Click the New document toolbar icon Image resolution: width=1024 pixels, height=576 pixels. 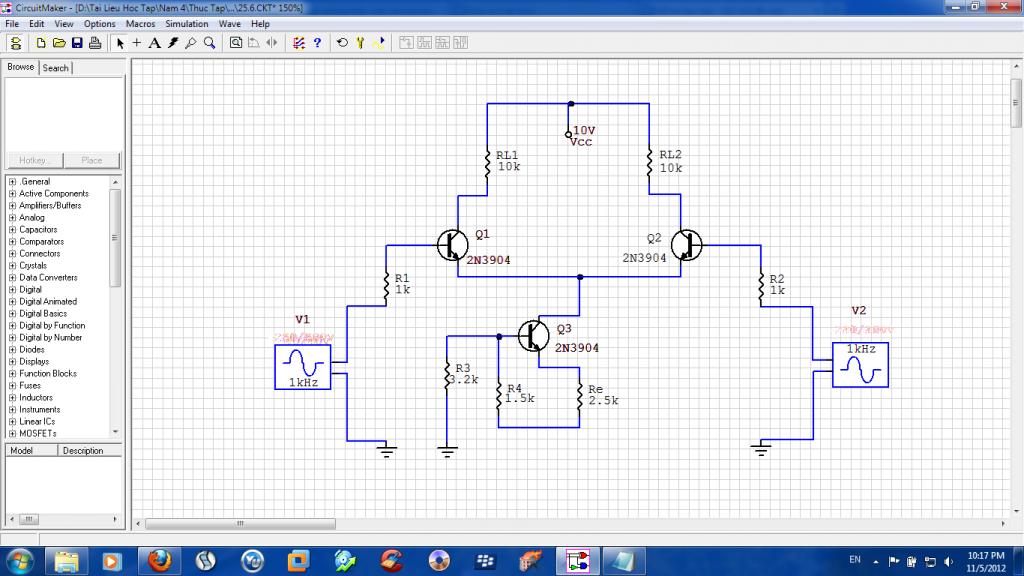coord(41,43)
